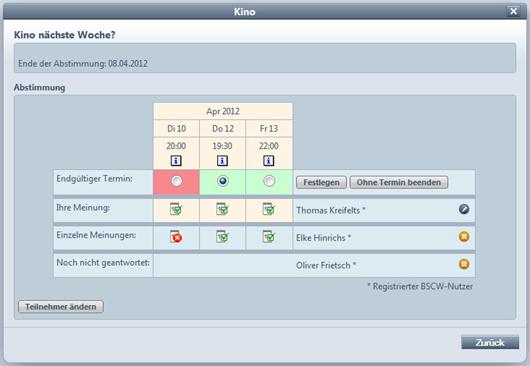Open info icon for Fr 13 22:00
530x366 pixels.
tap(269, 161)
